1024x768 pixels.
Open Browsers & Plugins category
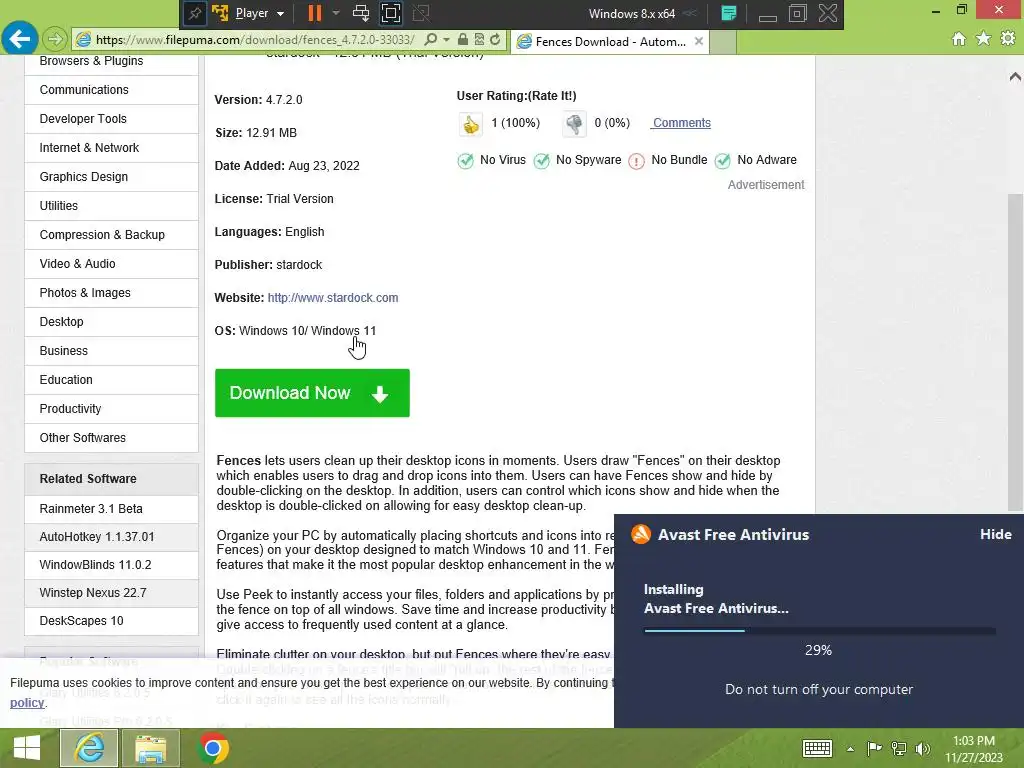[111, 64]
